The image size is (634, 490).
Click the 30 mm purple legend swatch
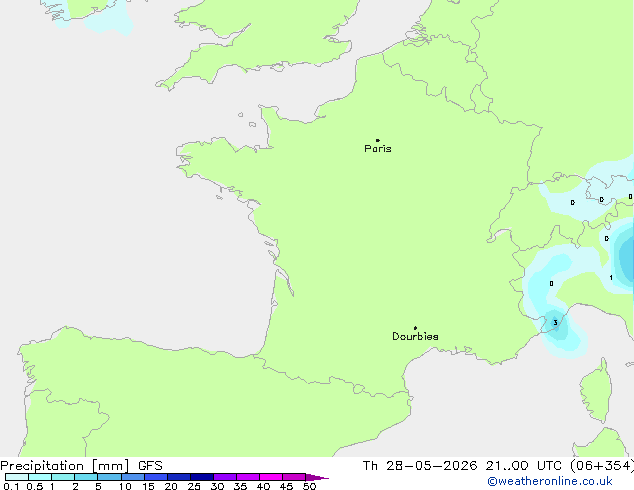(x=225, y=477)
